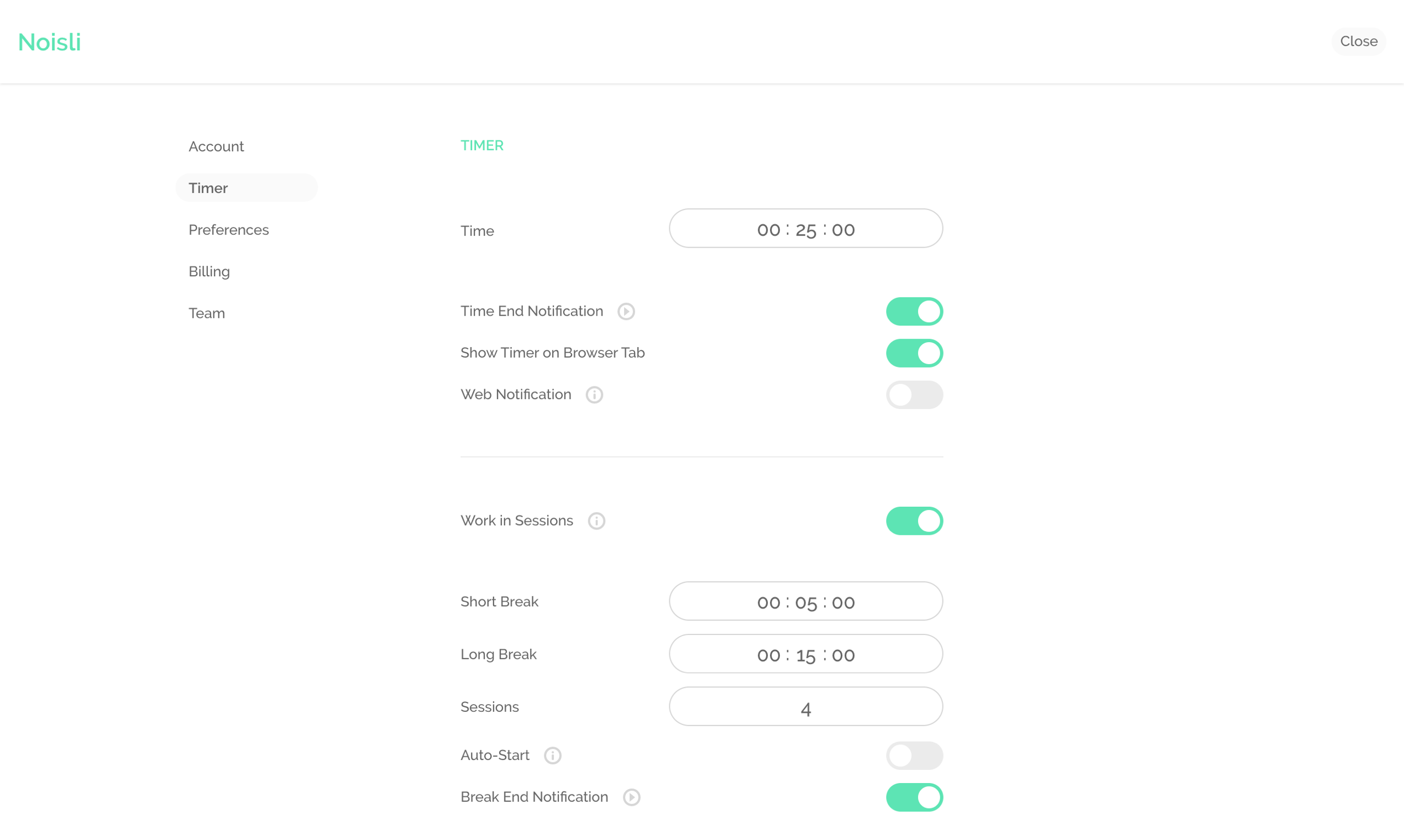Disable Work in Sessions switch
This screenshot has height=840, width=1404.
914,521
